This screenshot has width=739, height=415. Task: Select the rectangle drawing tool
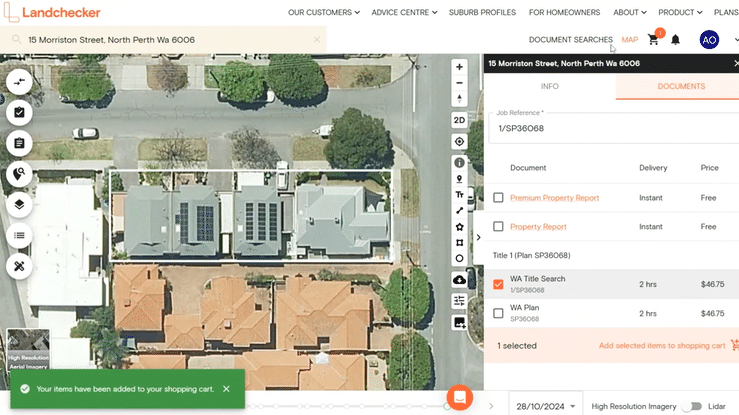click(459, 243)
